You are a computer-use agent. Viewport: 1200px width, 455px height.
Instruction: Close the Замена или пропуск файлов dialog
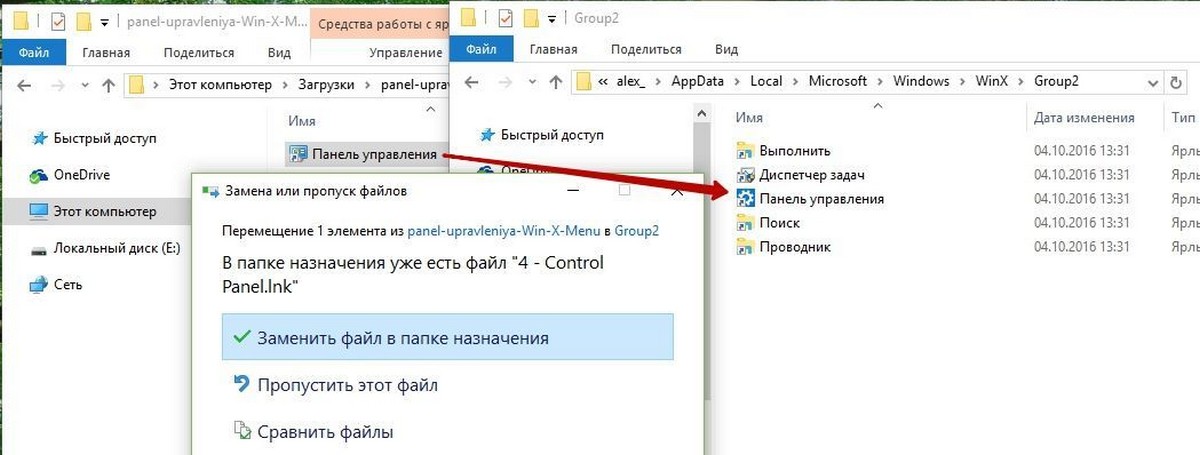(677, 190)
